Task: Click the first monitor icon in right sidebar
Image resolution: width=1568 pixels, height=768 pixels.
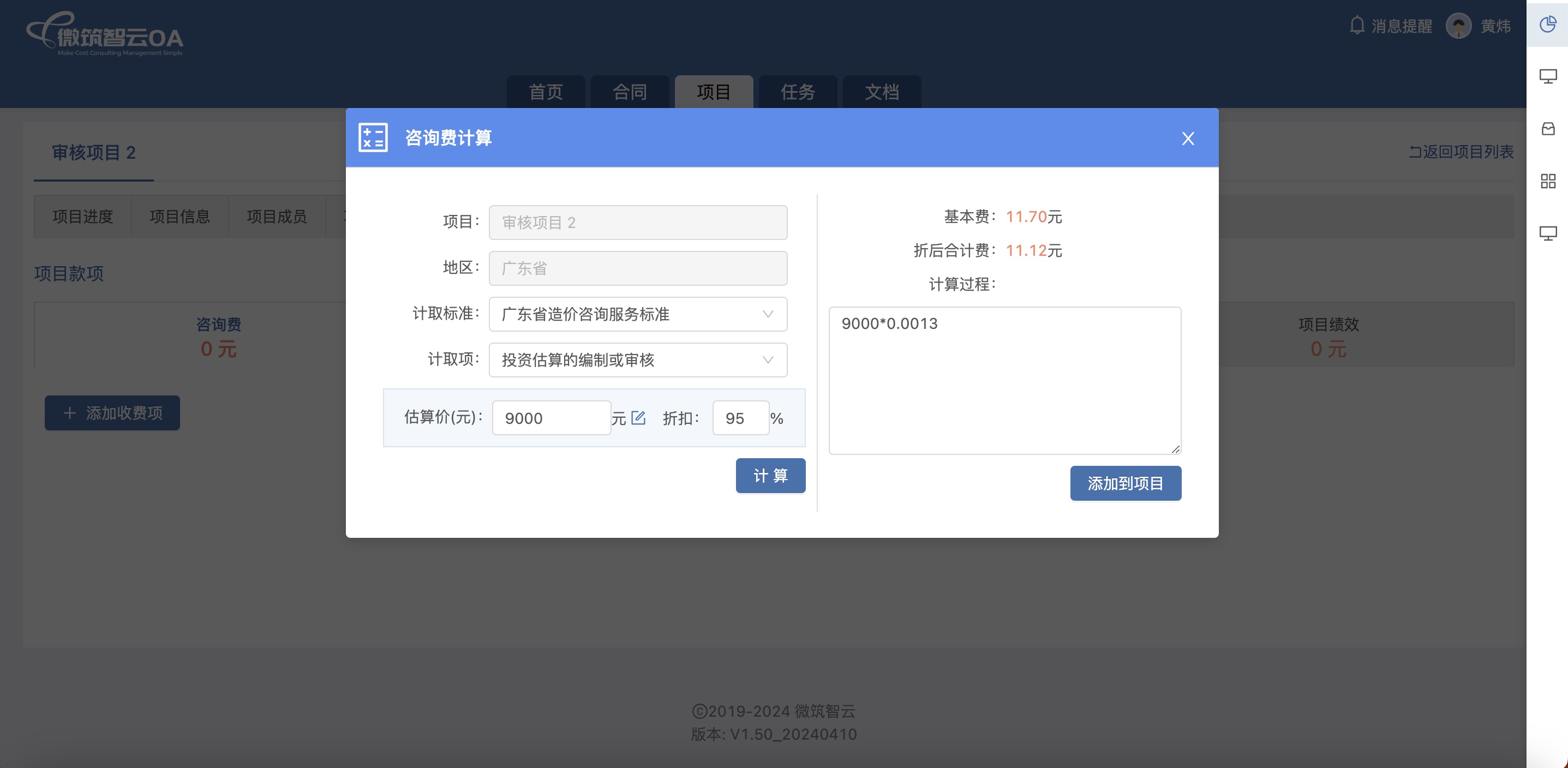Action: click(x=1547, y=76)
